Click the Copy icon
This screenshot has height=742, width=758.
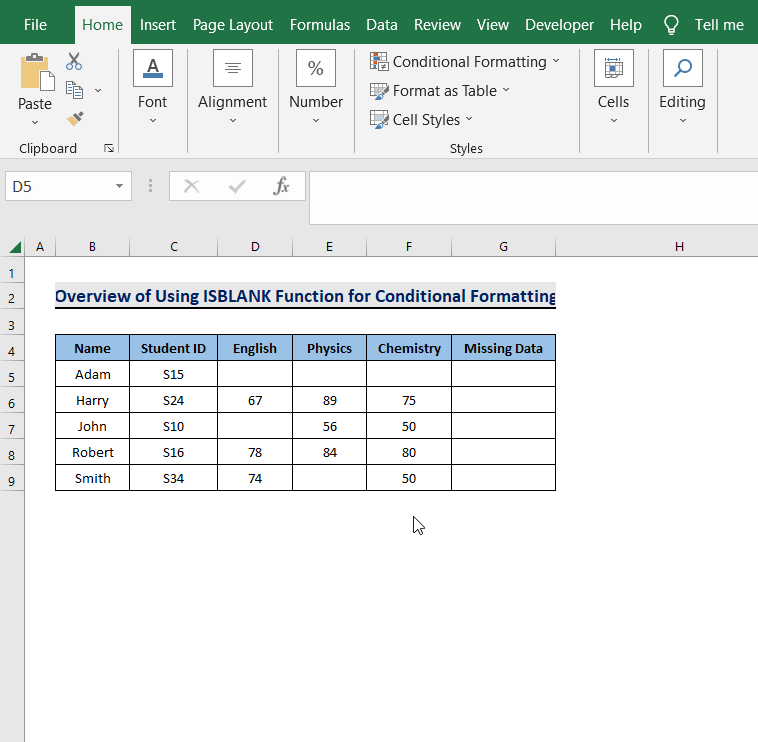click(x=74, y=90)
